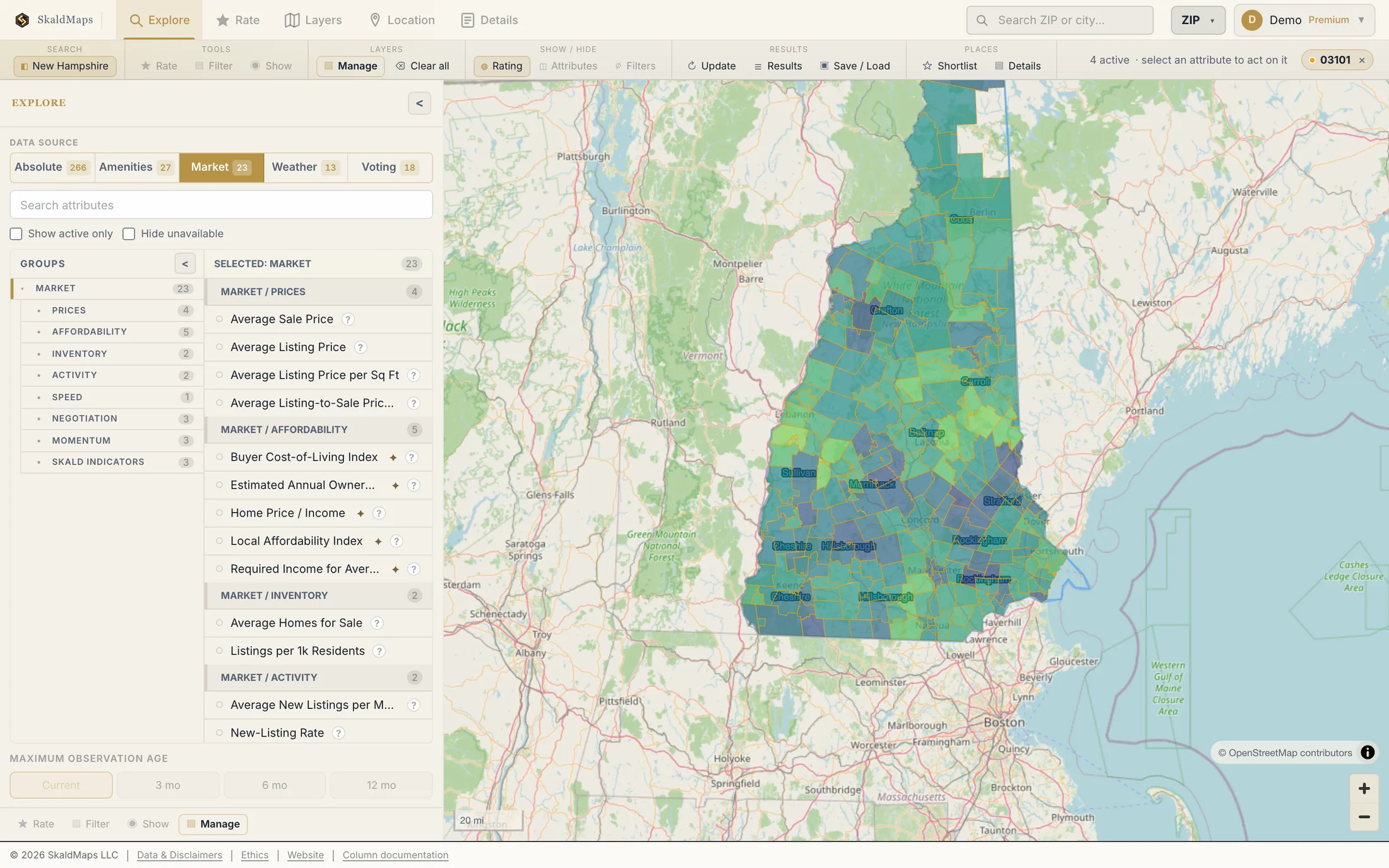Collapse the MARKET / ACTIVITY section header
Viewport: 1389px width, 868px height.
pos(318,677)
